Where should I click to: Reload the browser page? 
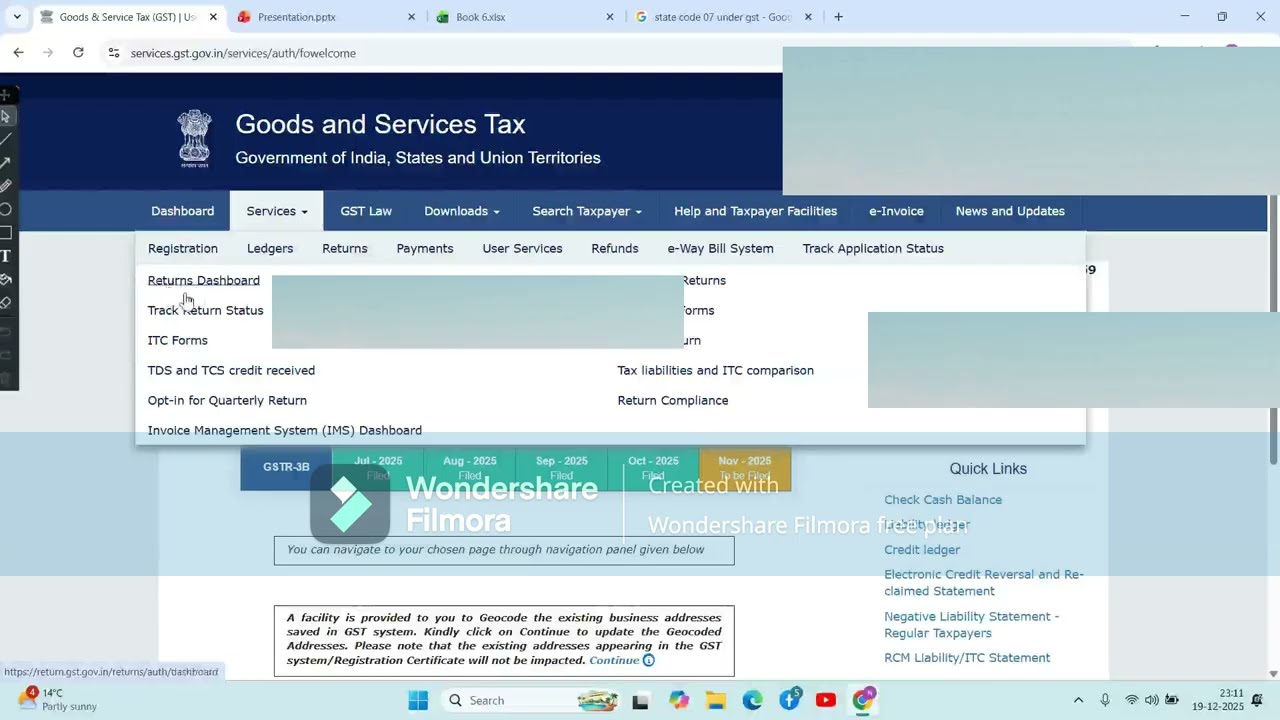(78, 53)
